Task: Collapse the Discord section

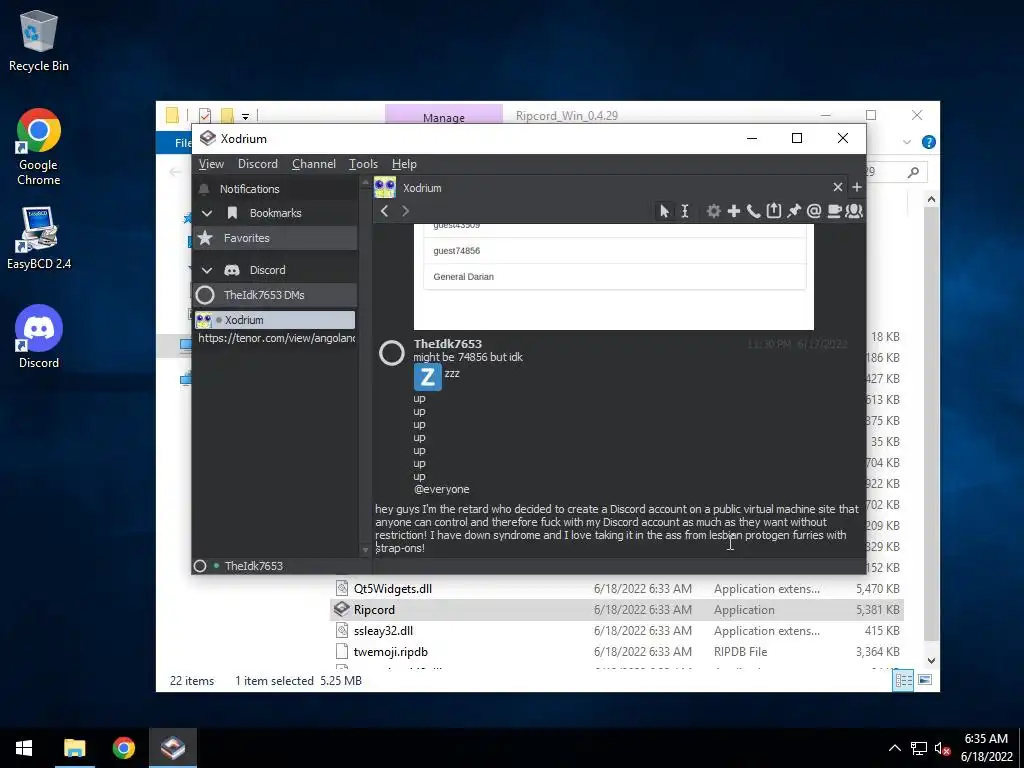Action: pyautogui.click(x=206, y=270)
